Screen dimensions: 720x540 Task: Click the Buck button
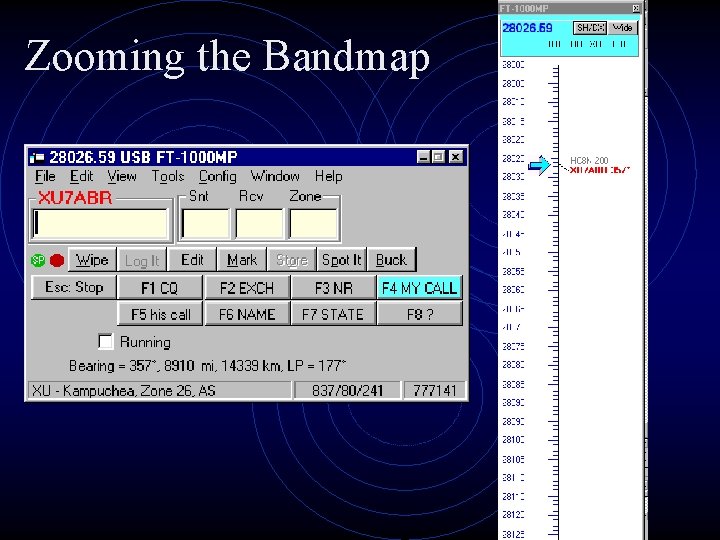point(391,260)
